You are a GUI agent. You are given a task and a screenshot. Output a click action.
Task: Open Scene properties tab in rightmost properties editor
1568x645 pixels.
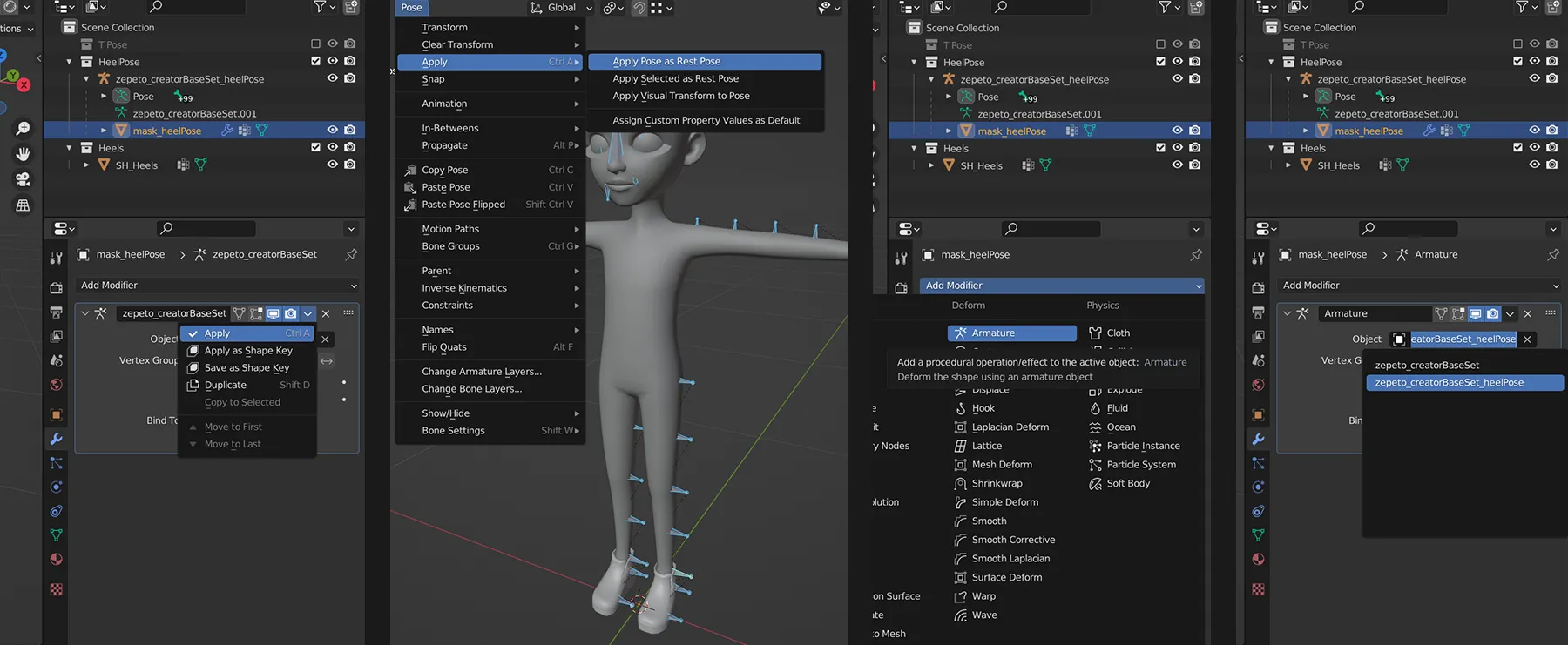point(1259,360)
